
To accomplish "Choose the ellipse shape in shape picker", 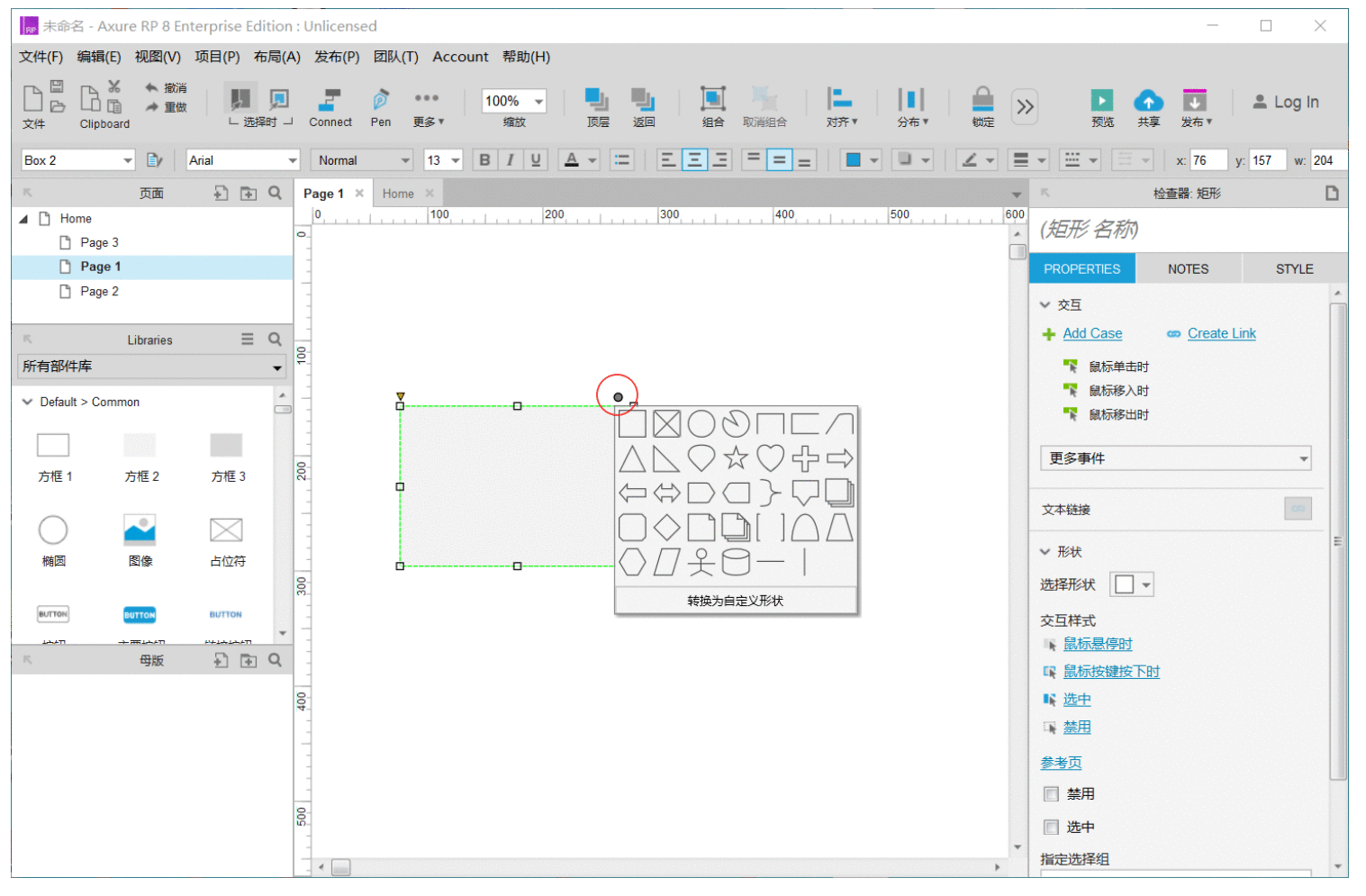I will point(701,424).
